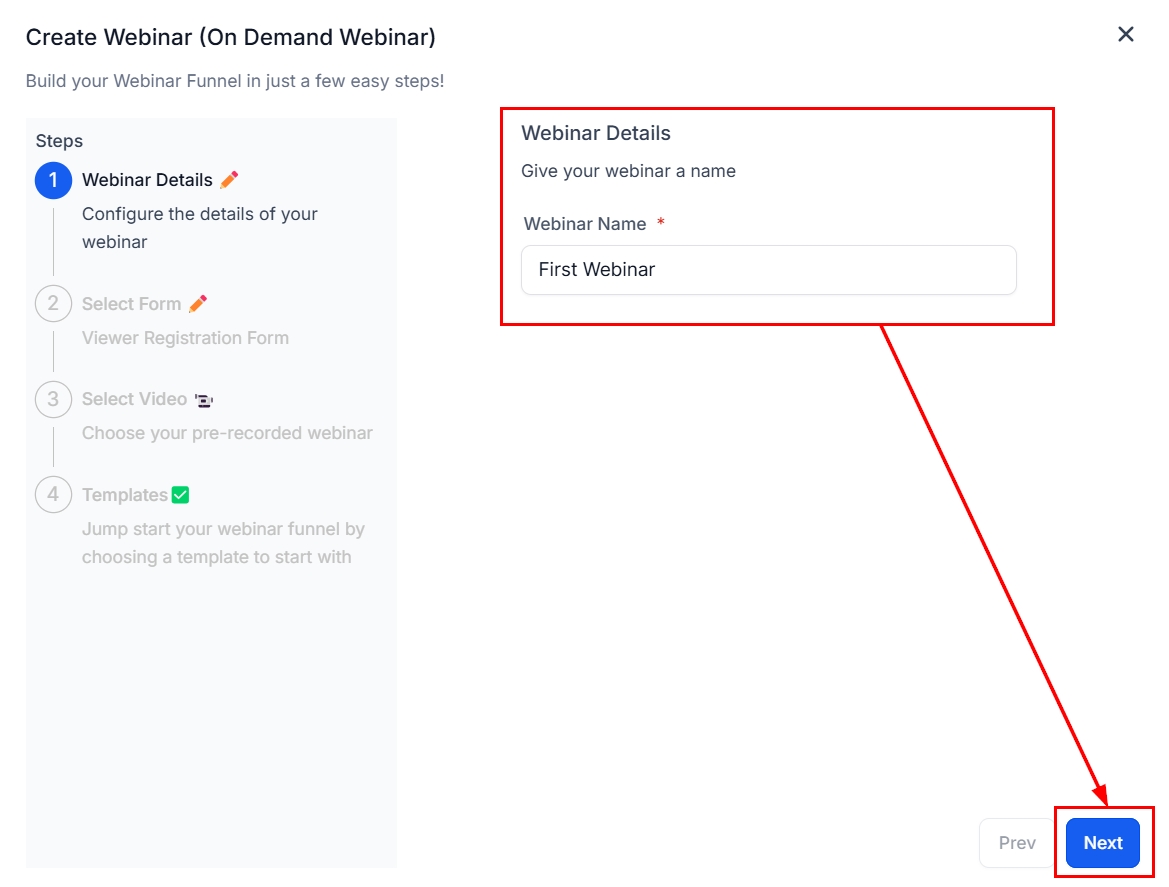Select the step 3 numbered circle
This screenshot has height=887, width=1169.
tap(53, 399)
